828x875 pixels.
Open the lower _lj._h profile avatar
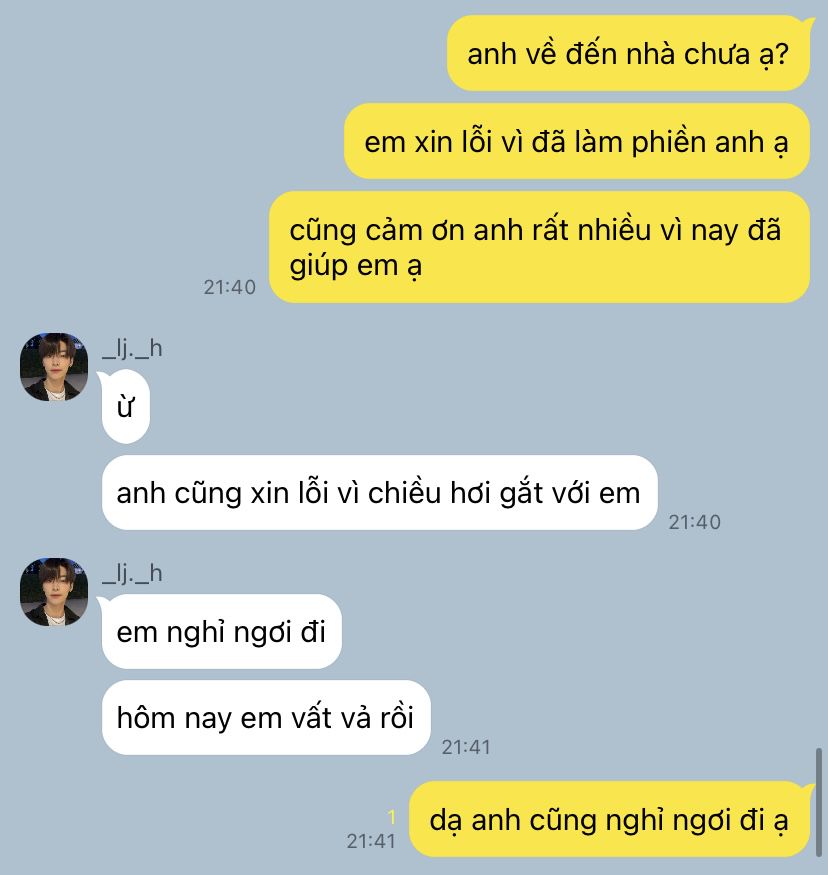pyautogui.click(x=54, y=592)
